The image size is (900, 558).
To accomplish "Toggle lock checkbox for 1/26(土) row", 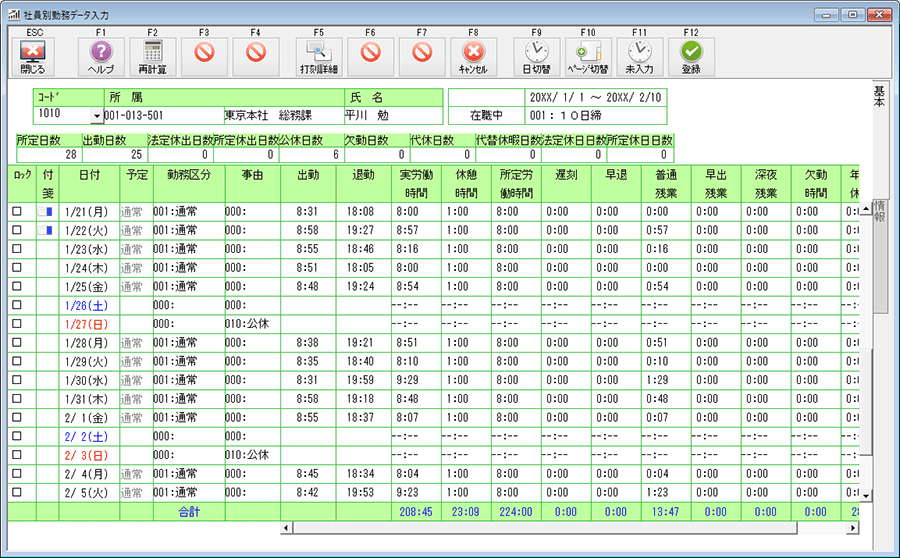I will coord(17,305).
